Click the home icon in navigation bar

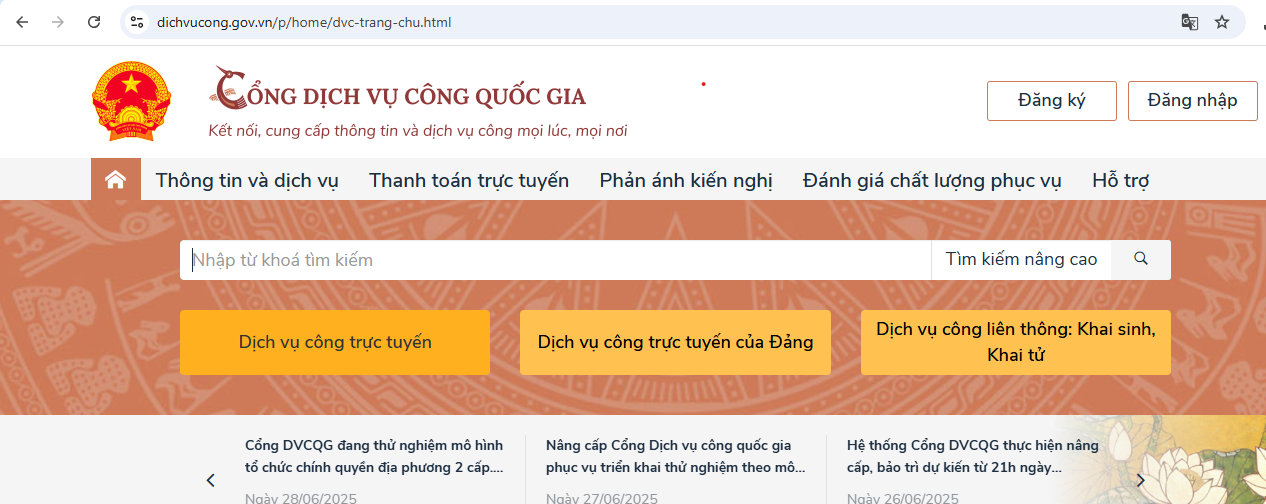(116, 180)
